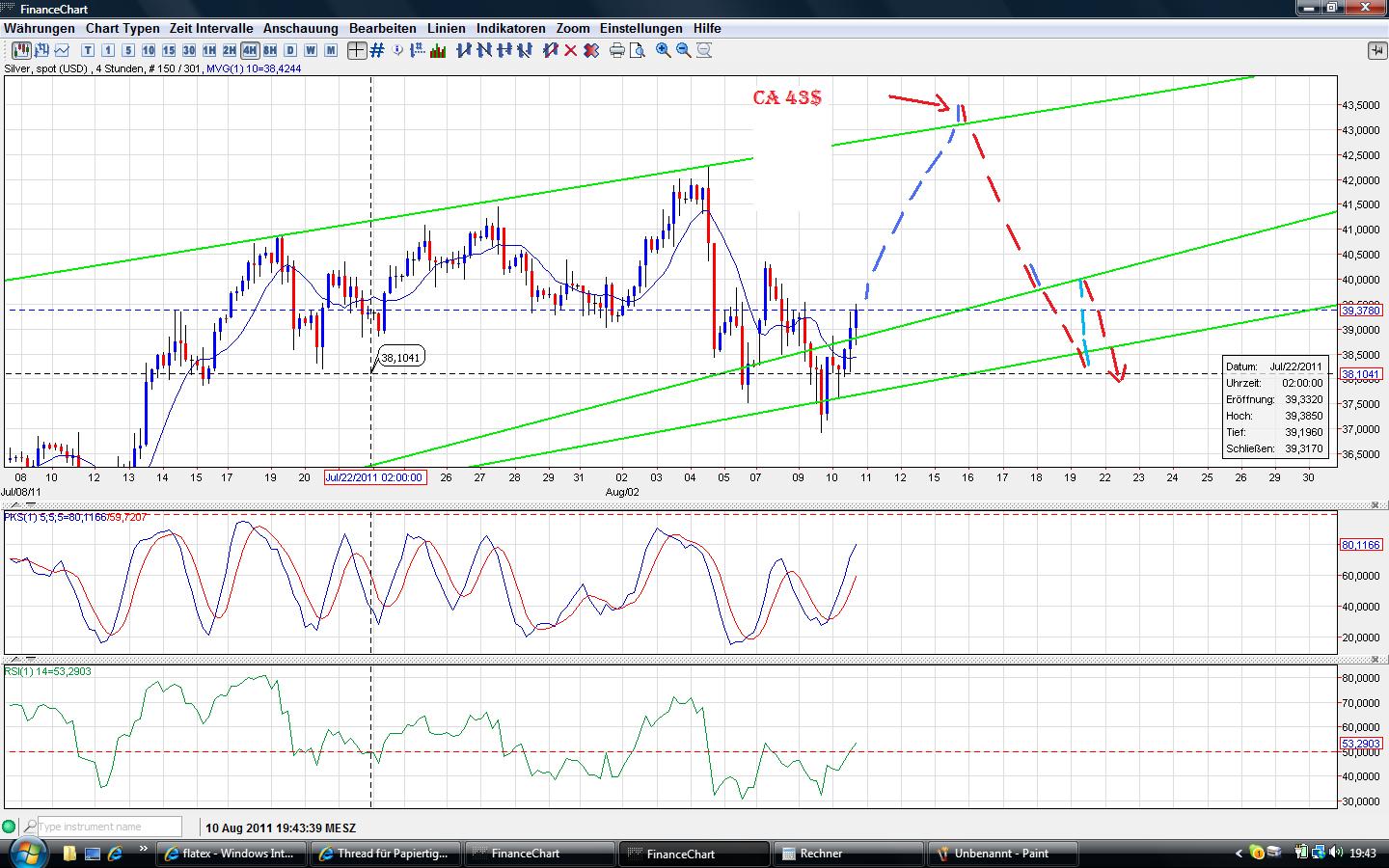Click the green connection status indicator
Screen dimensions: 1389x868
click(10, 827)
